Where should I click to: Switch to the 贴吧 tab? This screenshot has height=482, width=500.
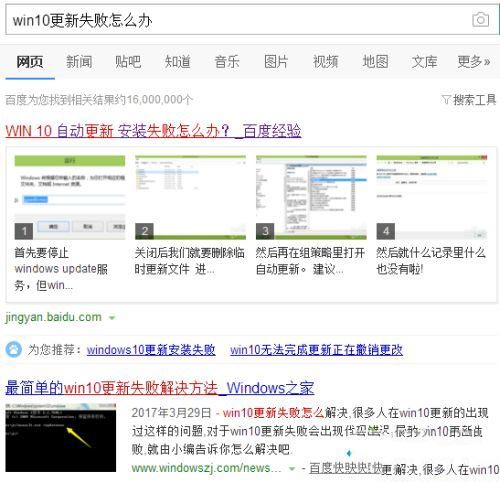[128, 62]
